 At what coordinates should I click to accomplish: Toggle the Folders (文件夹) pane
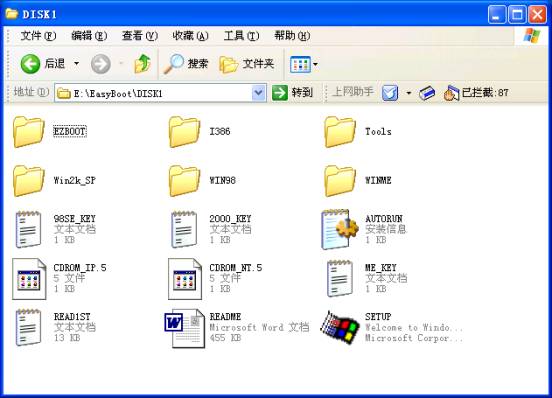[x=246, y=64]
